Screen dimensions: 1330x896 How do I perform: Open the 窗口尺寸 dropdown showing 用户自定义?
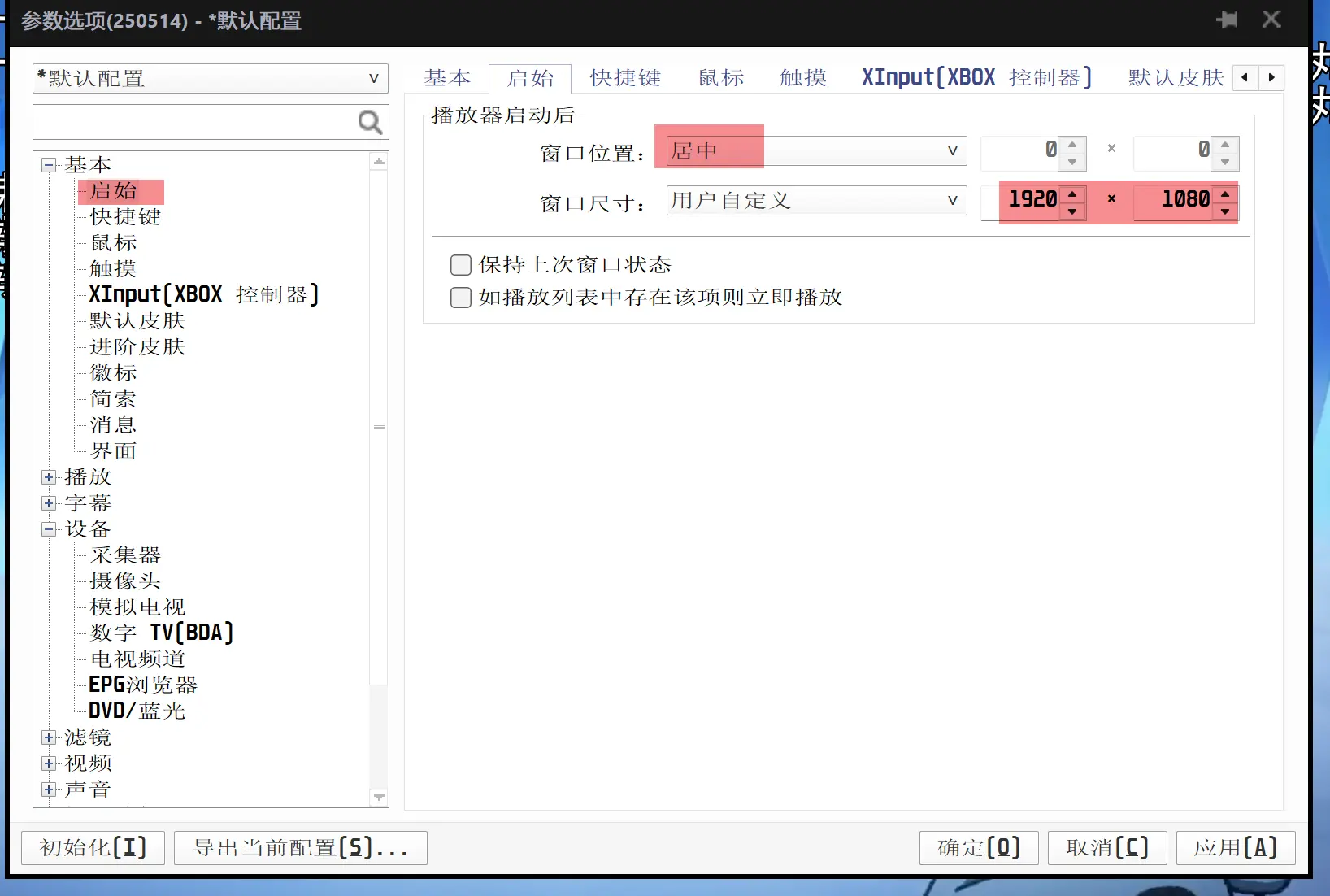[816, 201]
